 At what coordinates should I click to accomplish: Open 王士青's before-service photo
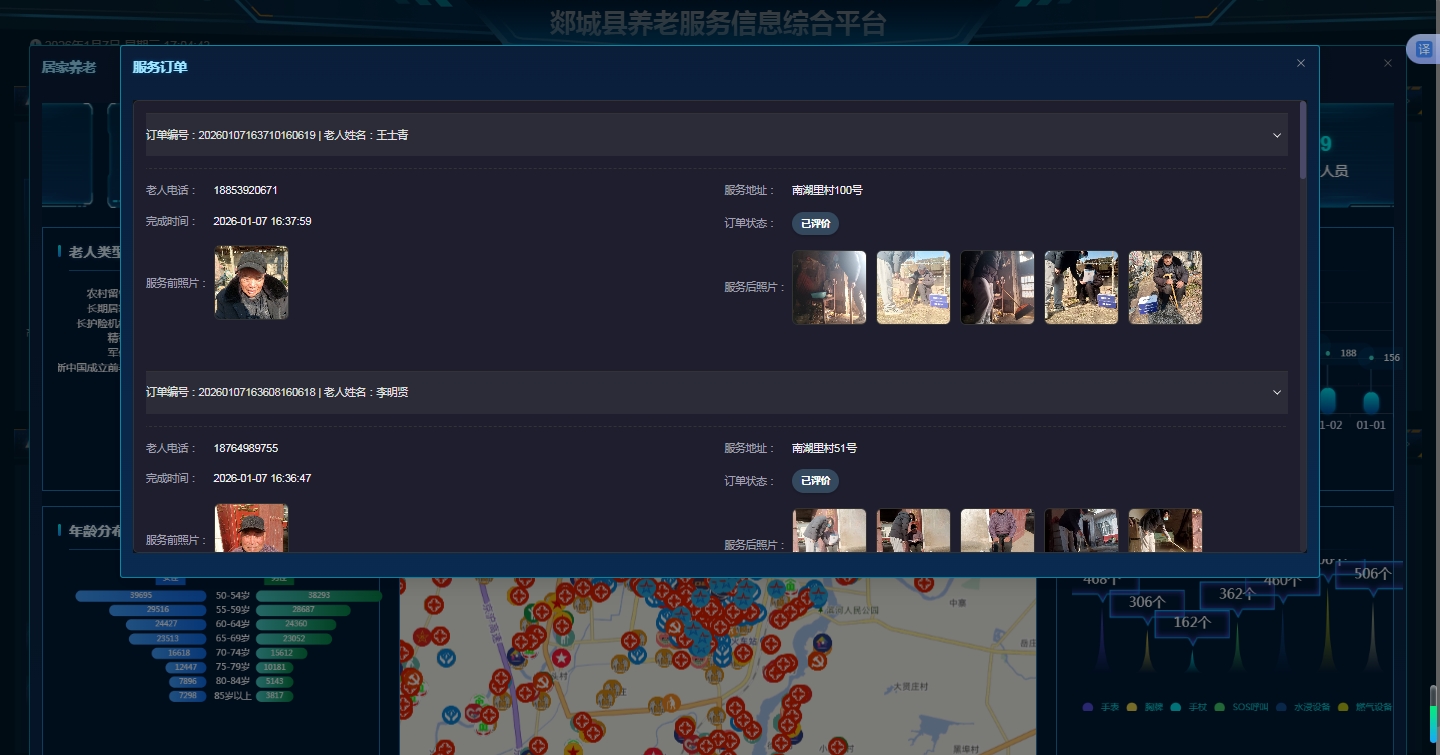pyautogui.click(x=251, y=283)
